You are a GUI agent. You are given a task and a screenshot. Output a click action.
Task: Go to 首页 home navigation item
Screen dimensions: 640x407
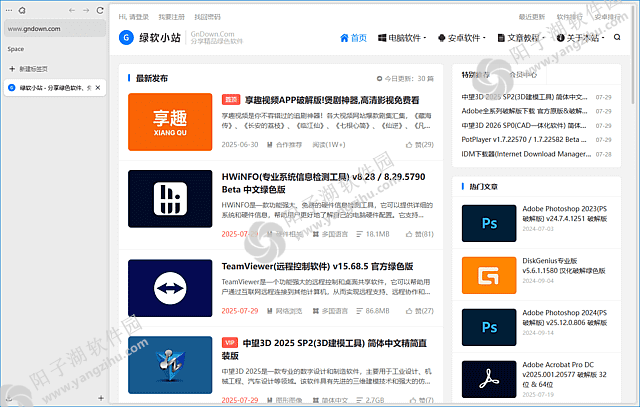(353, 38)
